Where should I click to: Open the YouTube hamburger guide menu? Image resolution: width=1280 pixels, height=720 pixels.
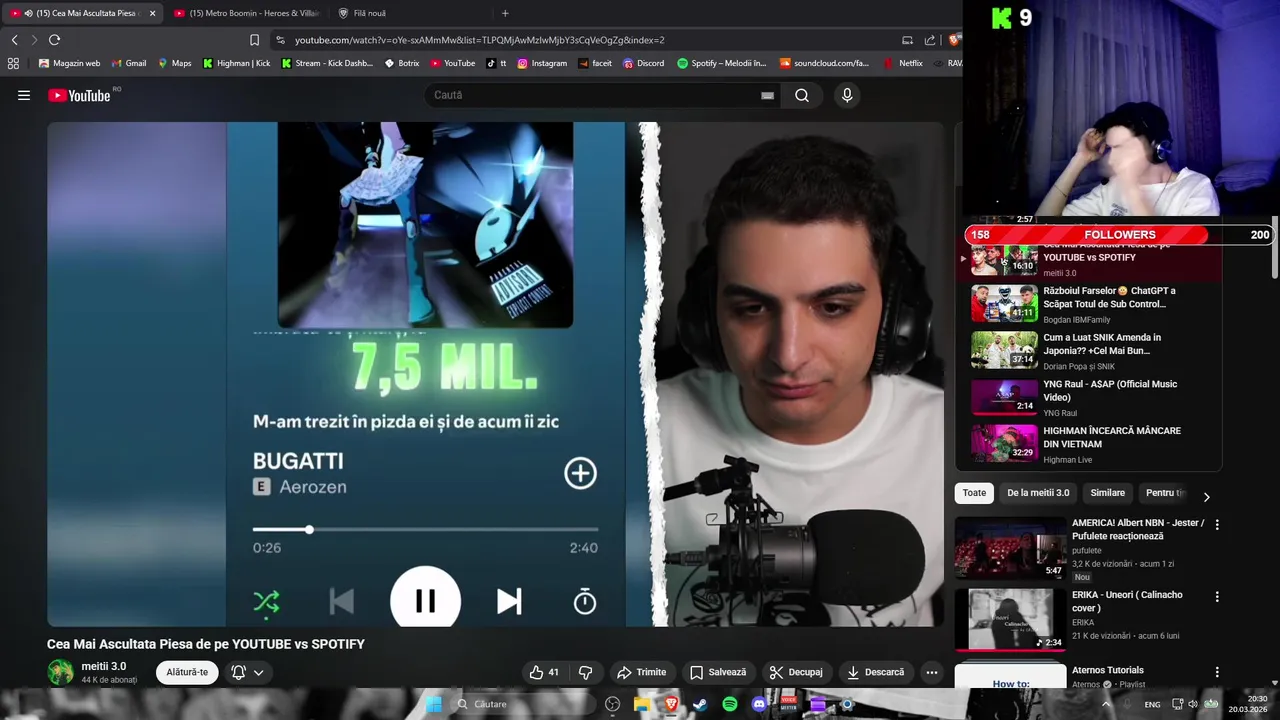[x=24, y=95]
